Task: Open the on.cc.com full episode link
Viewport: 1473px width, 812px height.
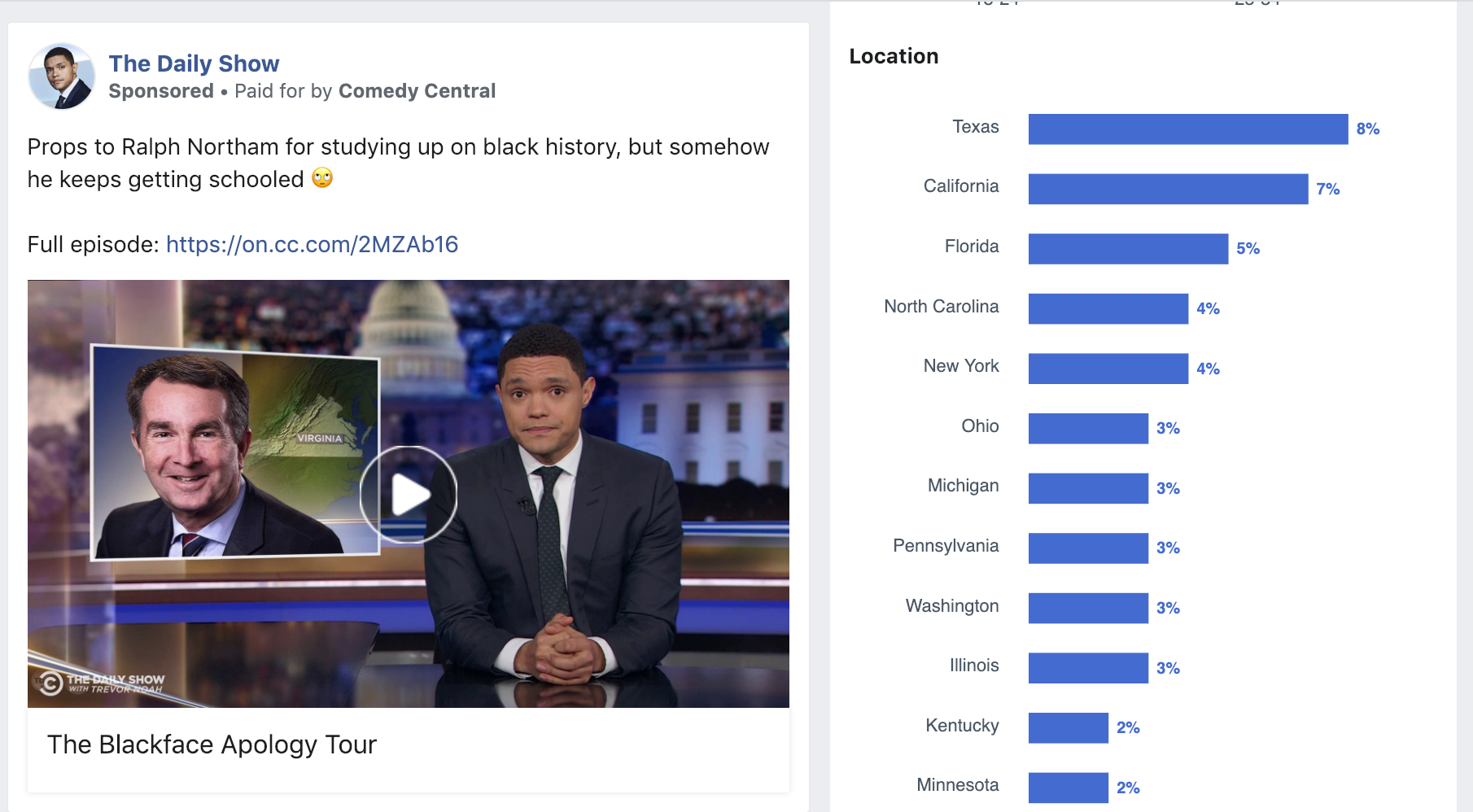Action: click(x=312, y=244)
